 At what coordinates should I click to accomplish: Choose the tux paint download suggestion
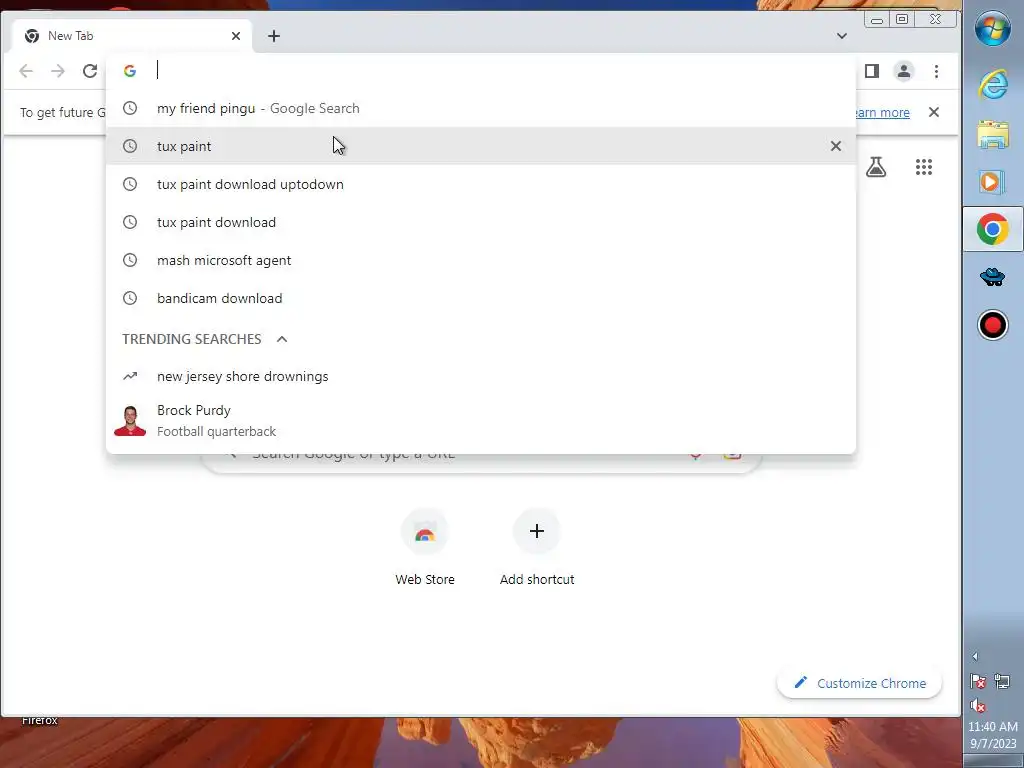[x=481, y=222]
